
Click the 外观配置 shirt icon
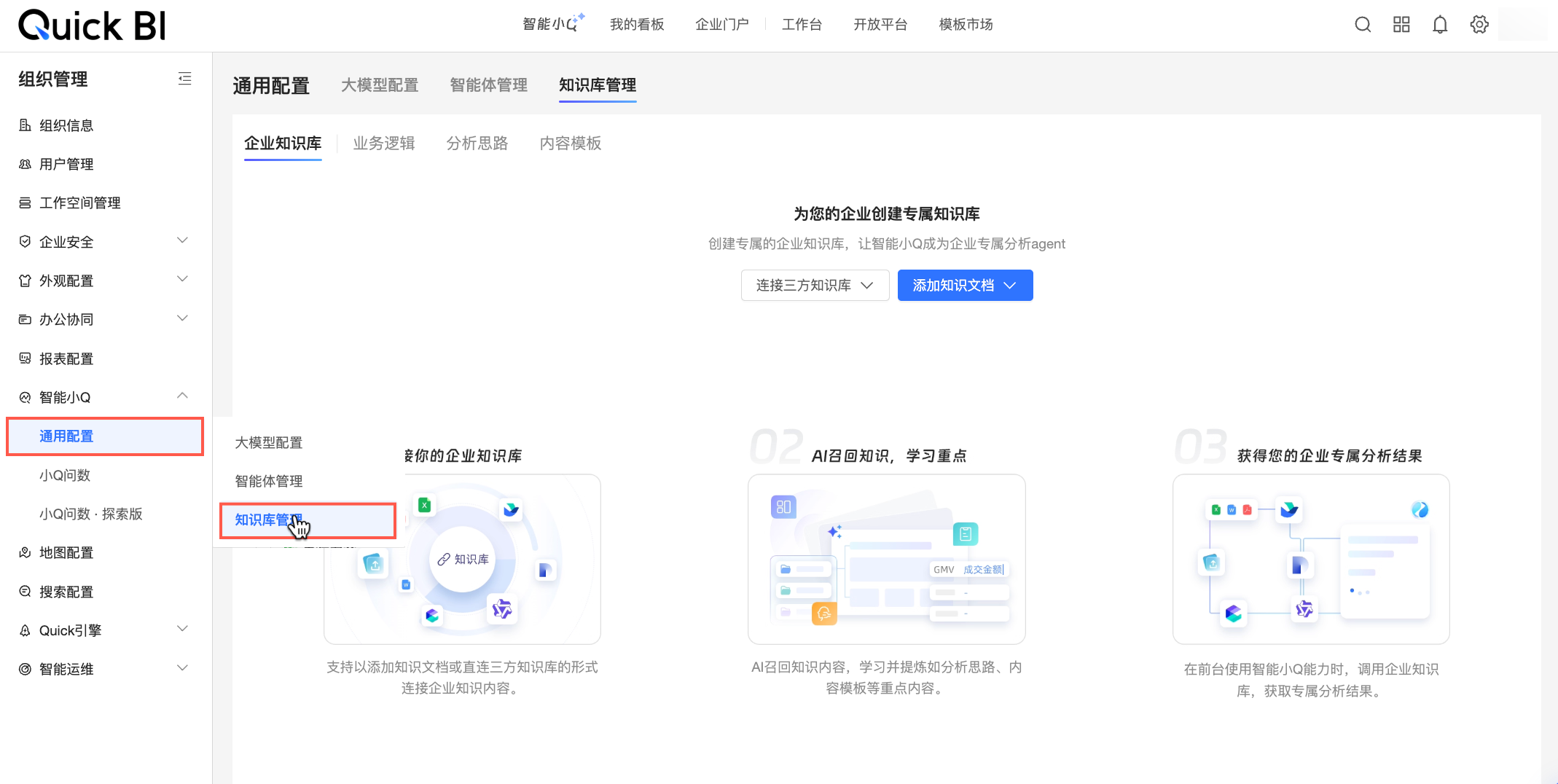25,281
